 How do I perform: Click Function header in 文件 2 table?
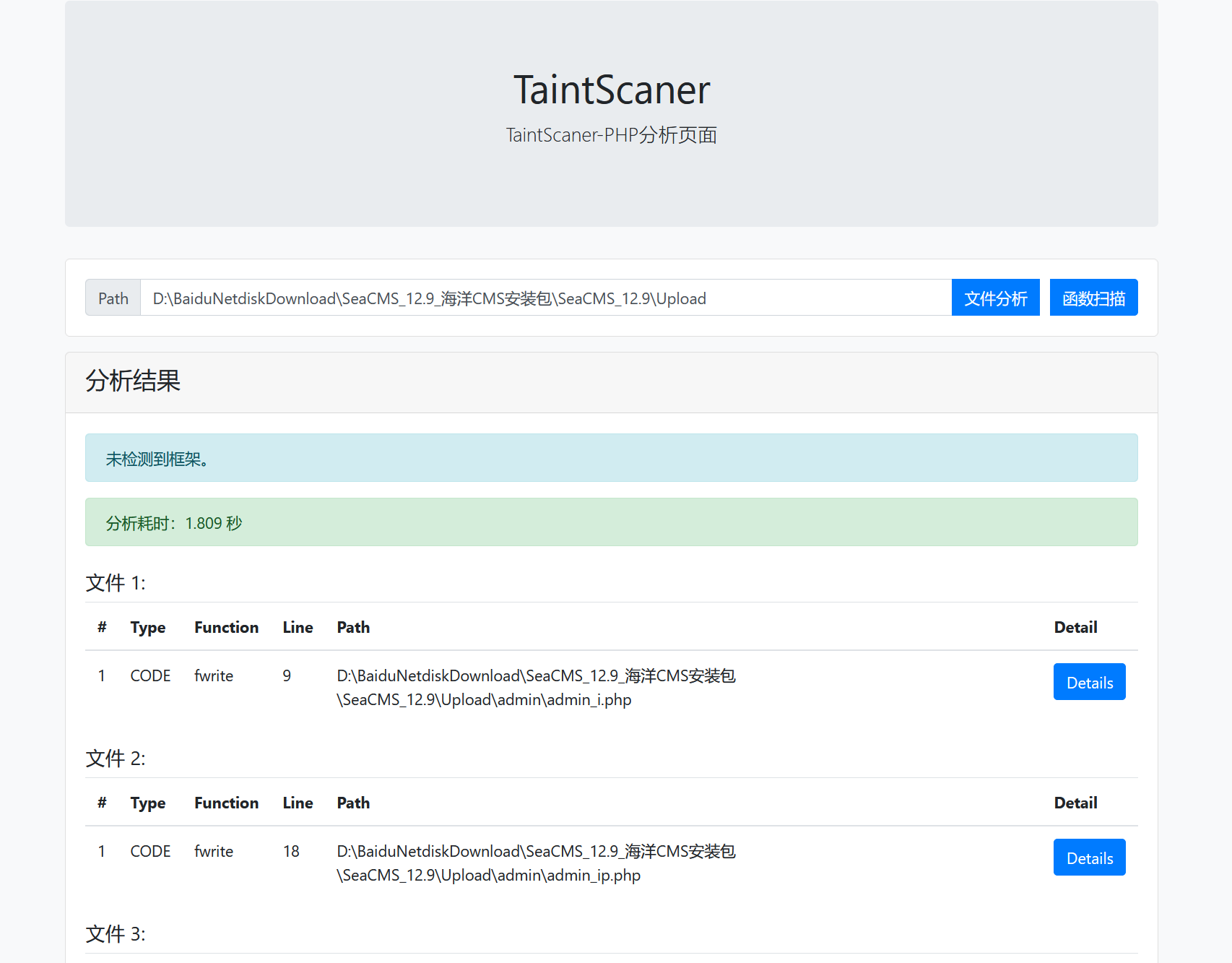click(227, 803)
